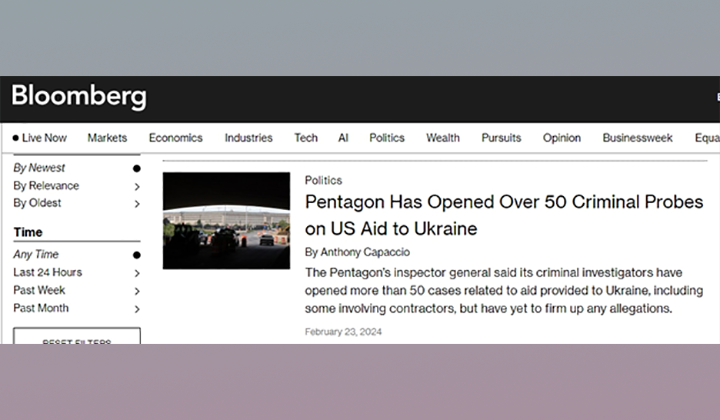The height and width of the screenshot is (420, 720).
Task: Open the Economics menu item
Action: (175, 138)
